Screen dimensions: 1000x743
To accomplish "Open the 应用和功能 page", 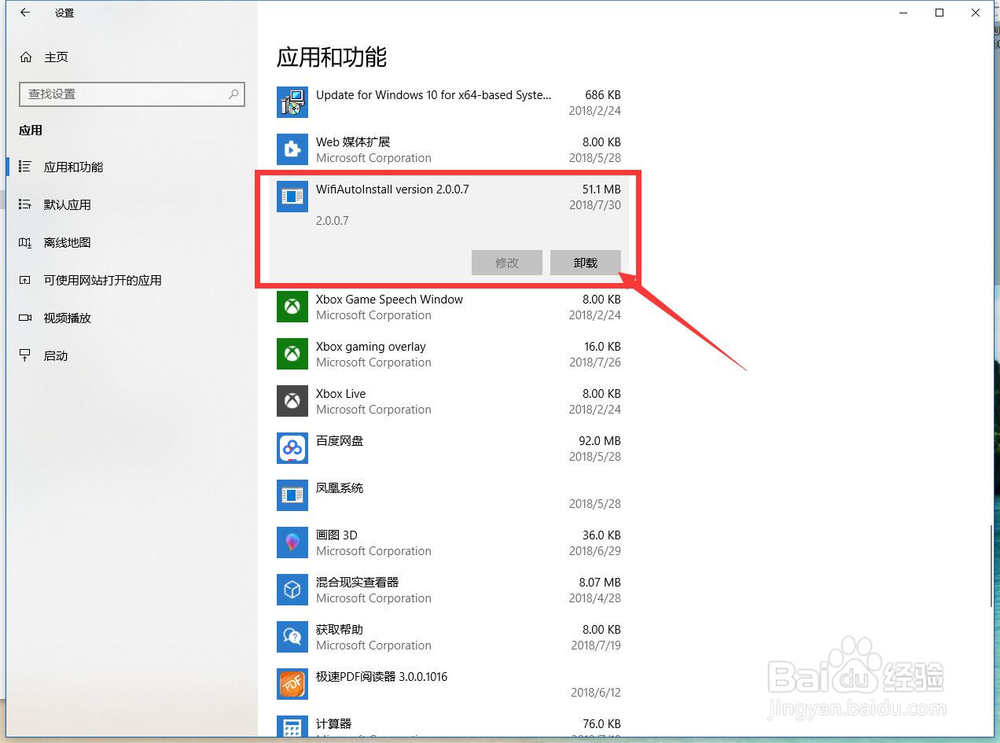I will point(73,167).
